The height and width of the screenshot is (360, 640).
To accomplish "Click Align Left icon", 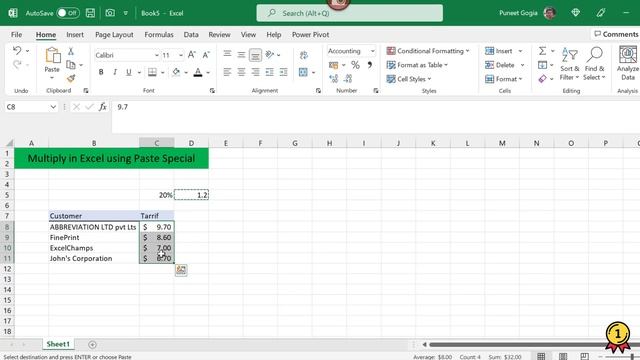I will tap(227, 72).
